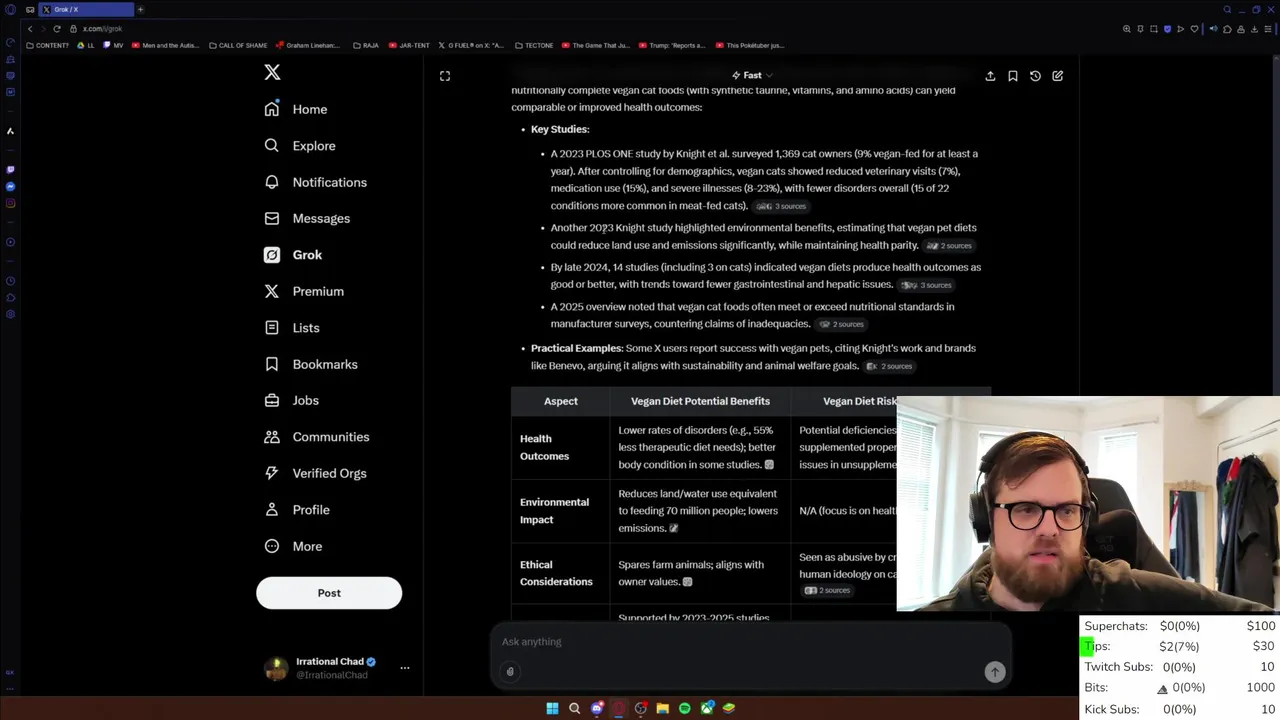Open the Premium page
The width and height of the screenshot is (1280, 720).
click(304, 291)
